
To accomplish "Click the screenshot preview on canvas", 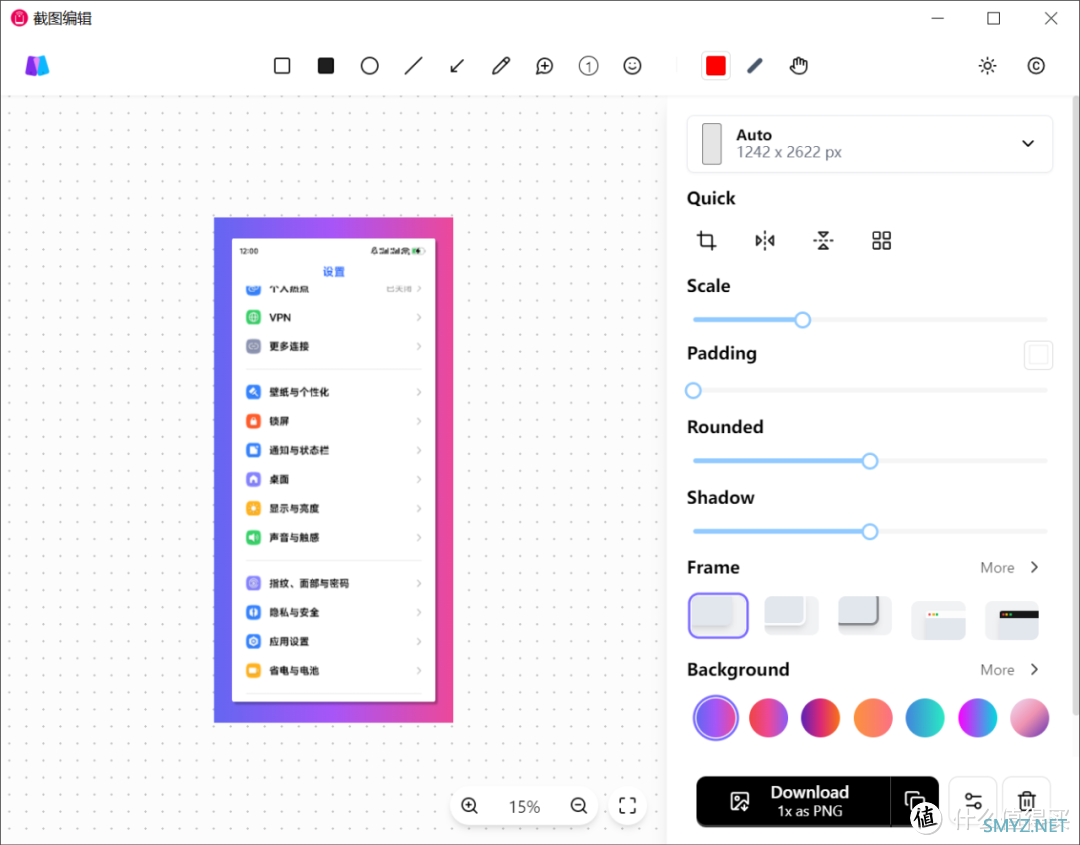I will pyautogui.click(x=333, y=470).
